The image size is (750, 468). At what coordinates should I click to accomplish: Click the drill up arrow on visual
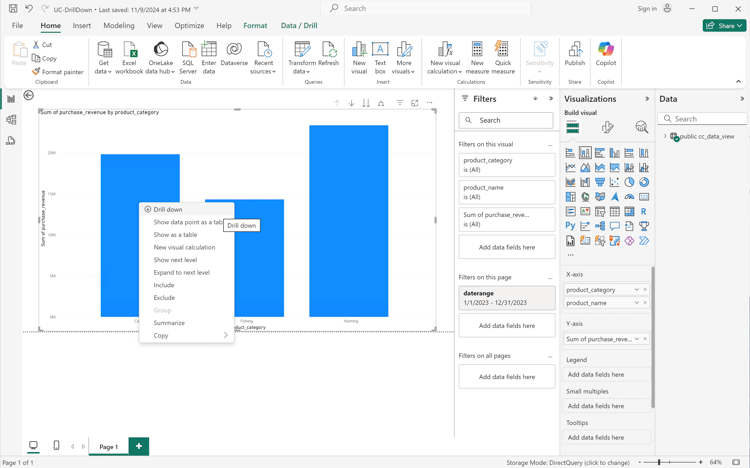click(x=337, y=103)
